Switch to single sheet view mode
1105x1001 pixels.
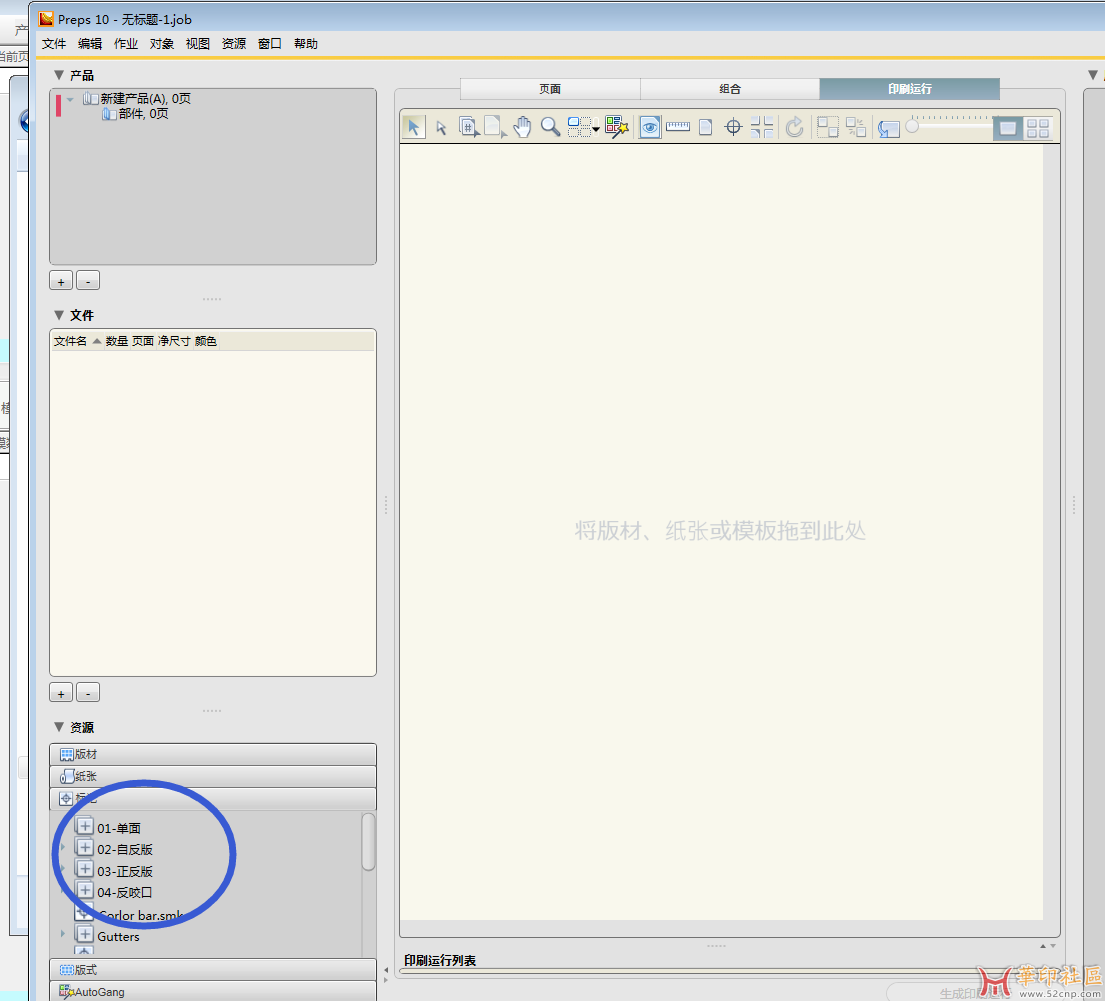point(1008,128)
